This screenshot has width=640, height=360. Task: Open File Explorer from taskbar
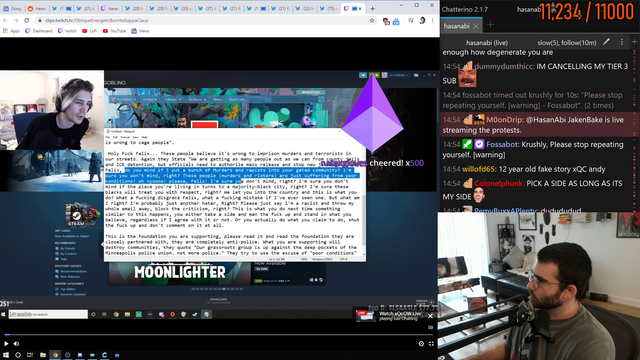coord(42,355)
